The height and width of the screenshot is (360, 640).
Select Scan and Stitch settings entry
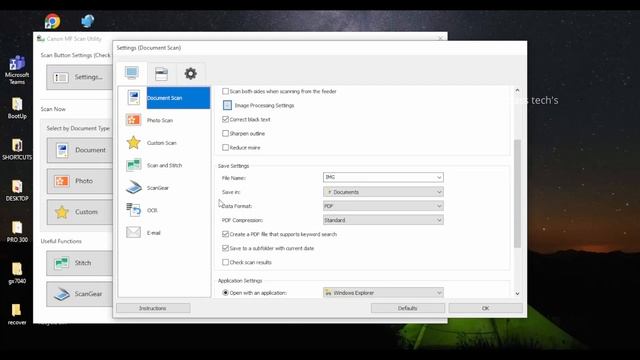pos(164,165)
